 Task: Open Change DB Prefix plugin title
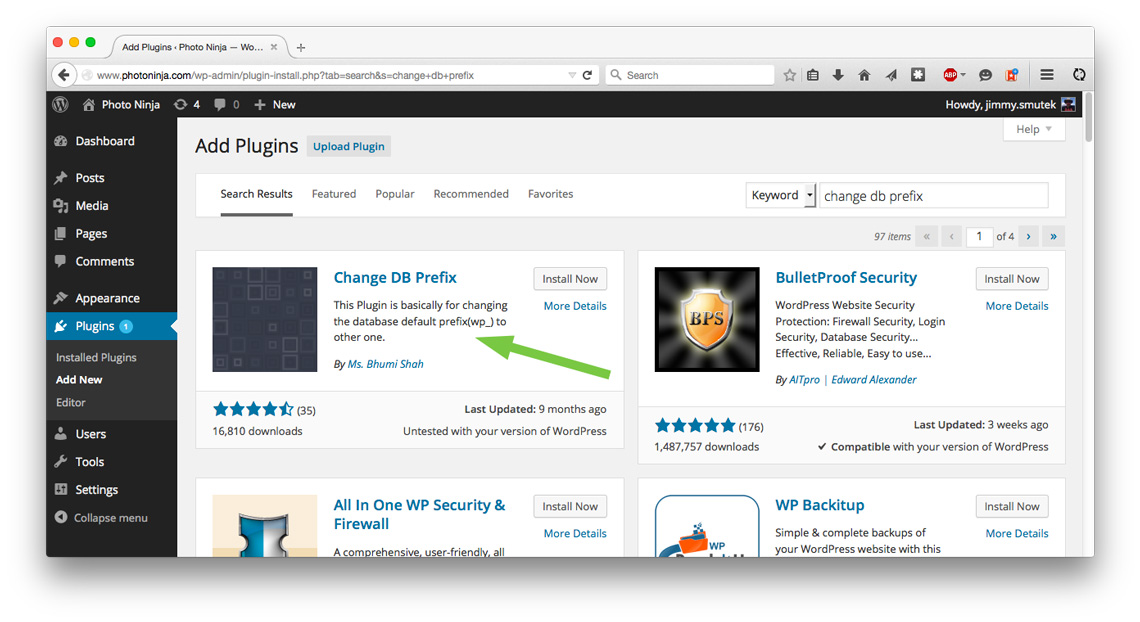(x=395, y=278)
